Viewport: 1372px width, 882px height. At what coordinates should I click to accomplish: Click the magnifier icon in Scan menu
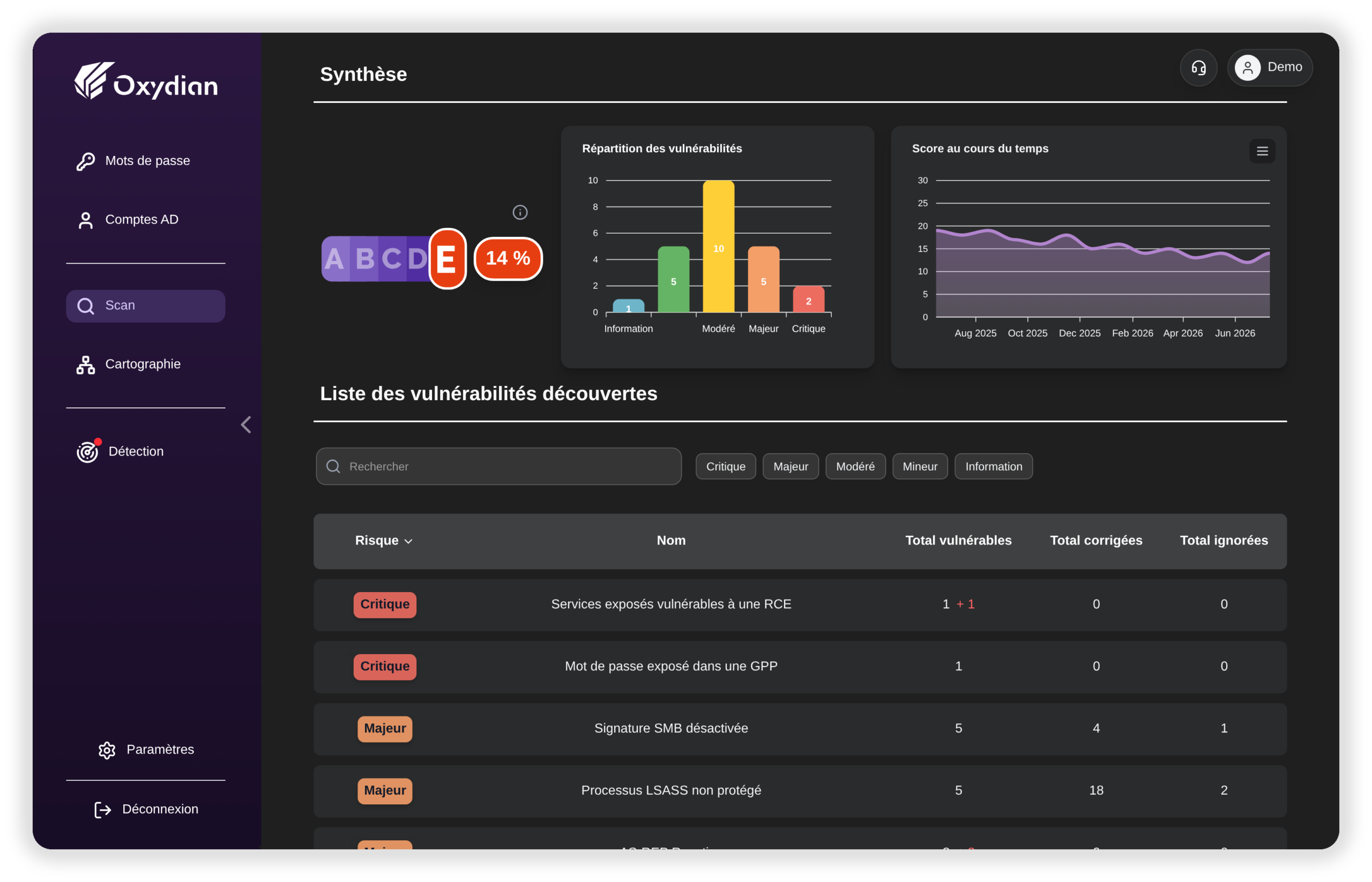coord(86,306)
